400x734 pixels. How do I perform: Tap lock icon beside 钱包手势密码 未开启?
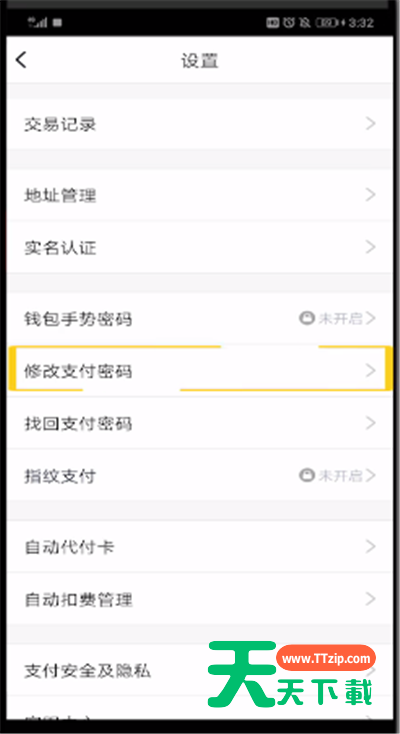306,319
